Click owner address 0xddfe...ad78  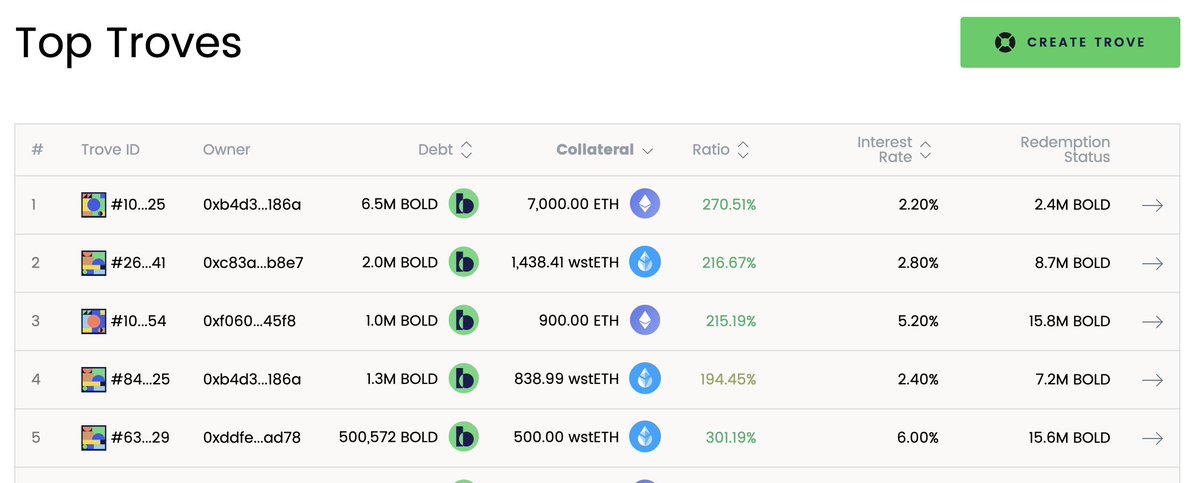252,438
